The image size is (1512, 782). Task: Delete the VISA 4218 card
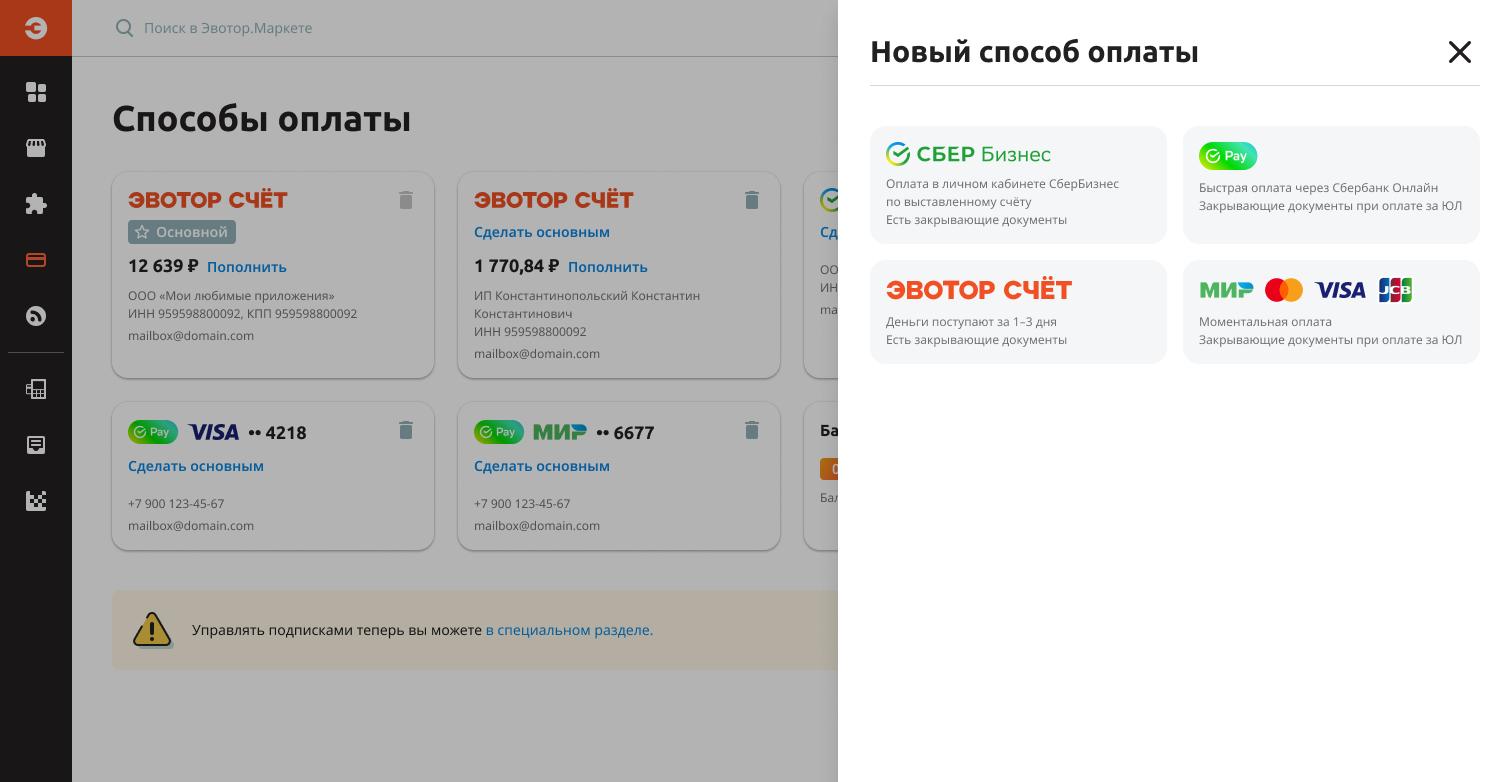click(x=406, y=430)
